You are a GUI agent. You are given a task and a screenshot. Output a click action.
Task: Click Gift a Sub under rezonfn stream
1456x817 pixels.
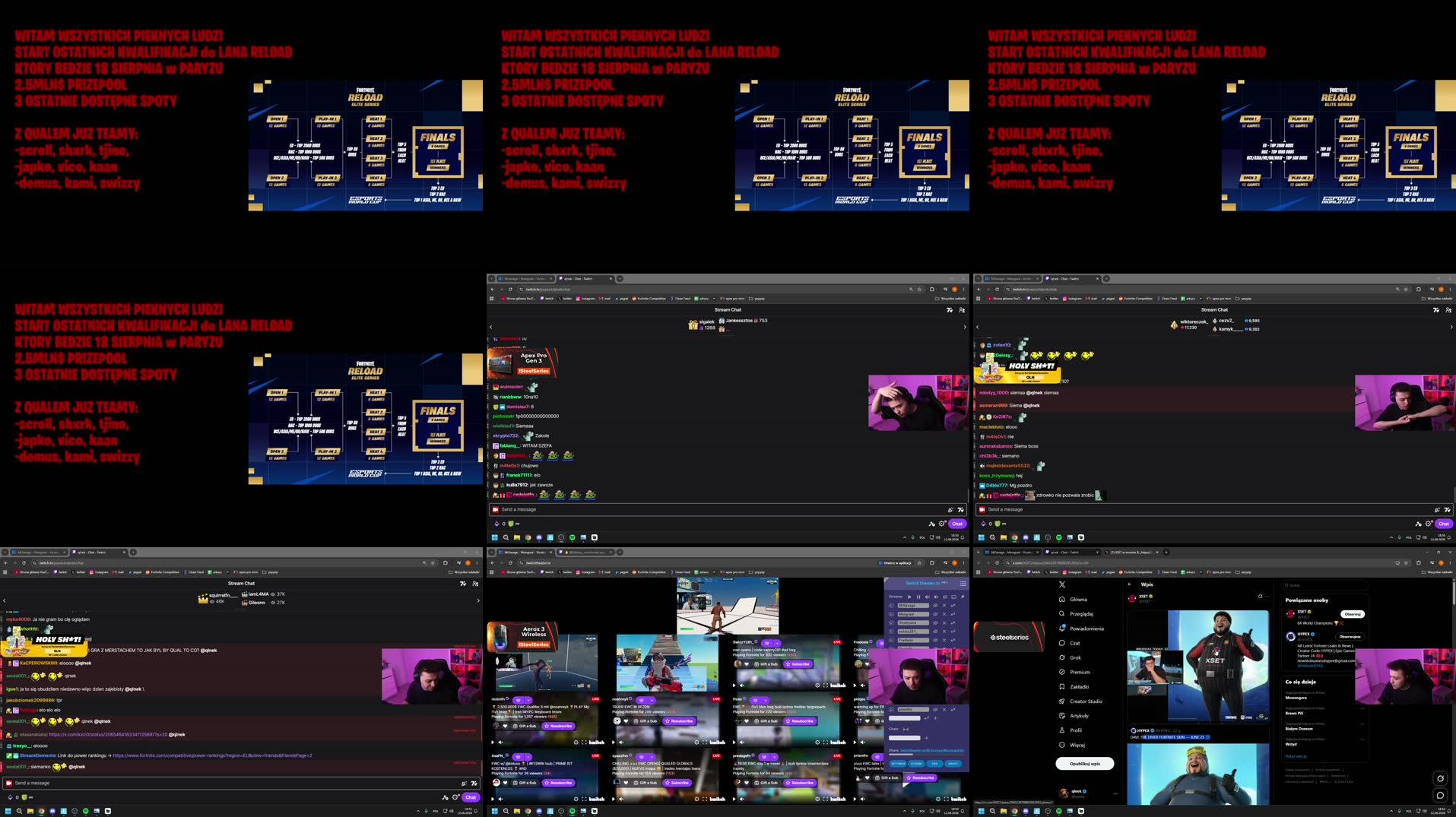pos(525,726)
